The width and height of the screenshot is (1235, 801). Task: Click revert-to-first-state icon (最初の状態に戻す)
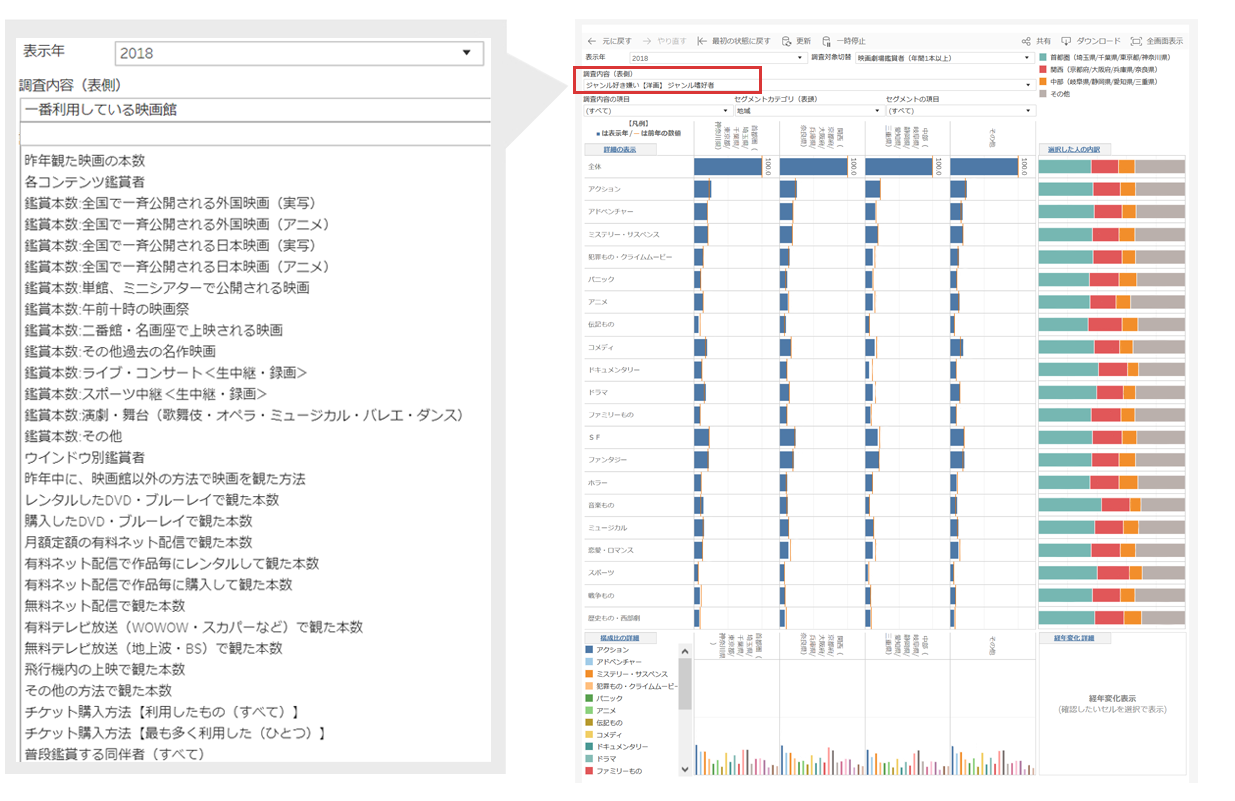(702, 41)
